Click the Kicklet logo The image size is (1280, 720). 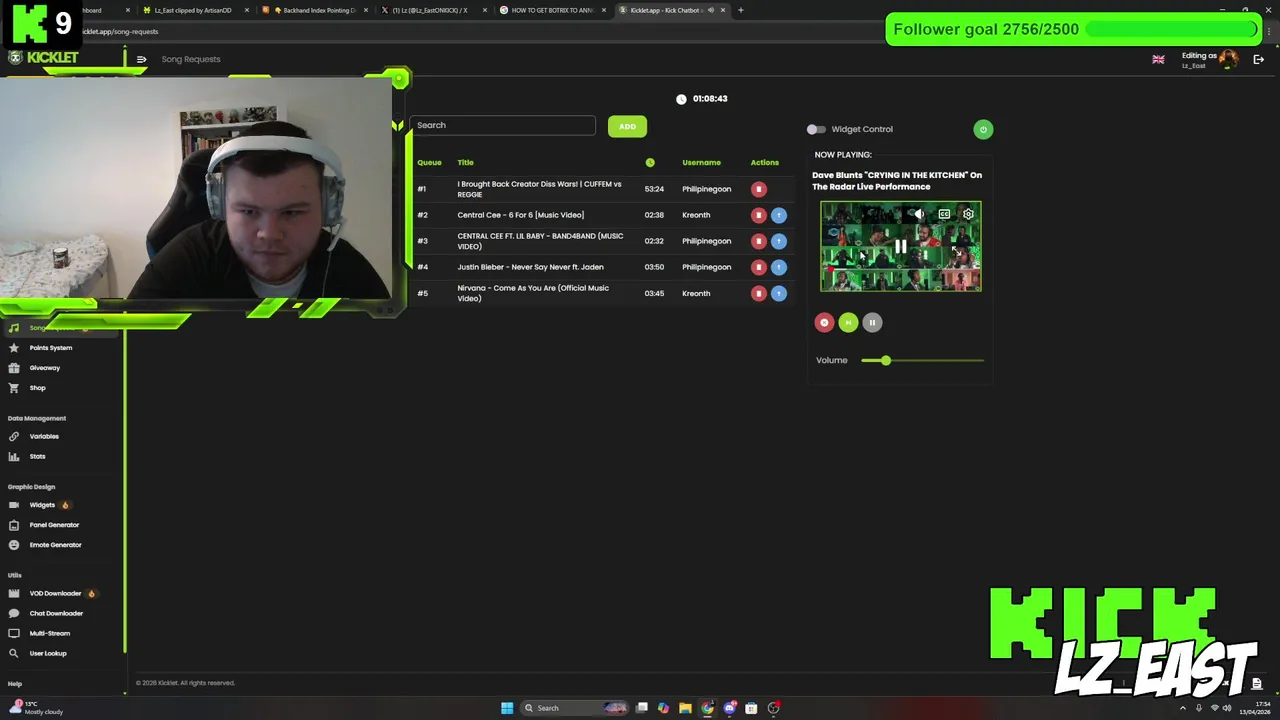click(x=43, y=58)
